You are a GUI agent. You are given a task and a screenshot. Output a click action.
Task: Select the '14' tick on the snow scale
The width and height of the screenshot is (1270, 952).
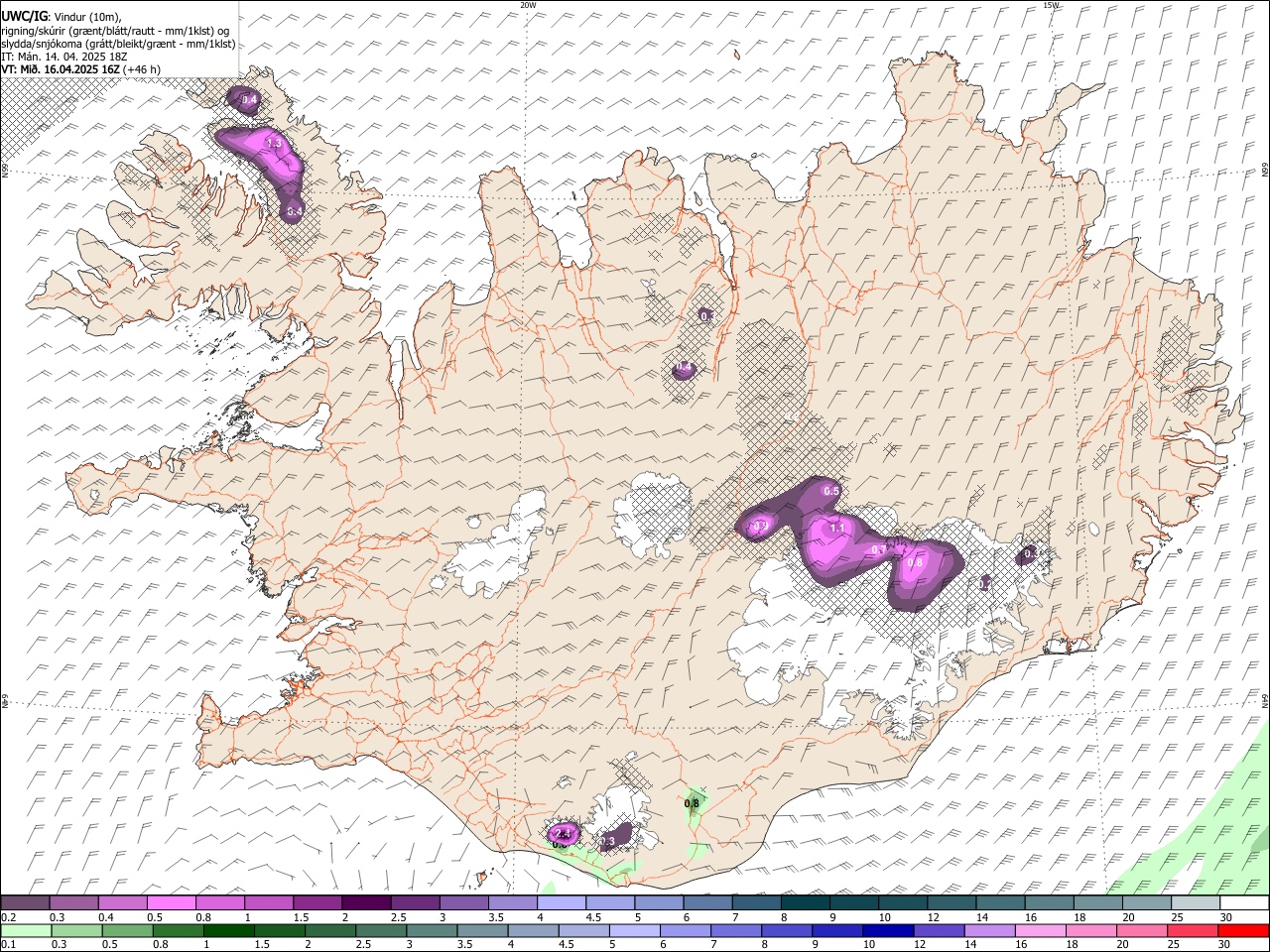click(x=981, y=917)
